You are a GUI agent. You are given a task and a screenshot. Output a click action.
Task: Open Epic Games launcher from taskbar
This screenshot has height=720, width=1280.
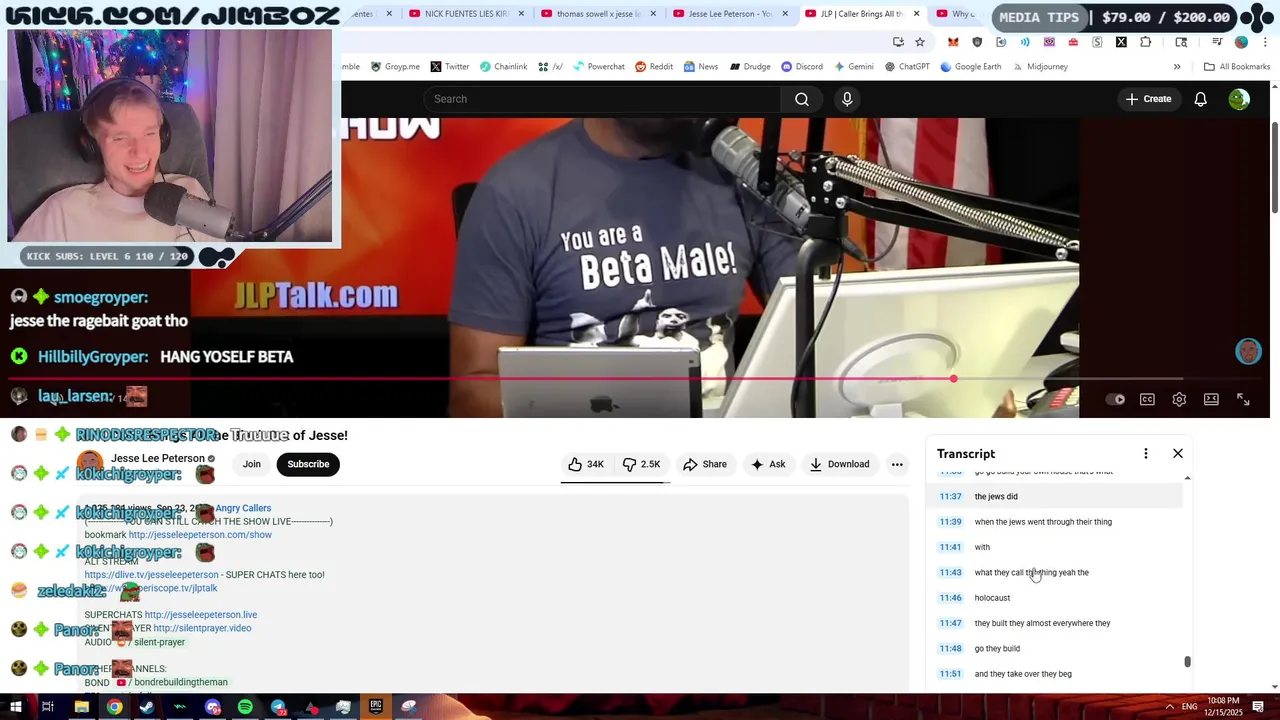coord(376,707)
